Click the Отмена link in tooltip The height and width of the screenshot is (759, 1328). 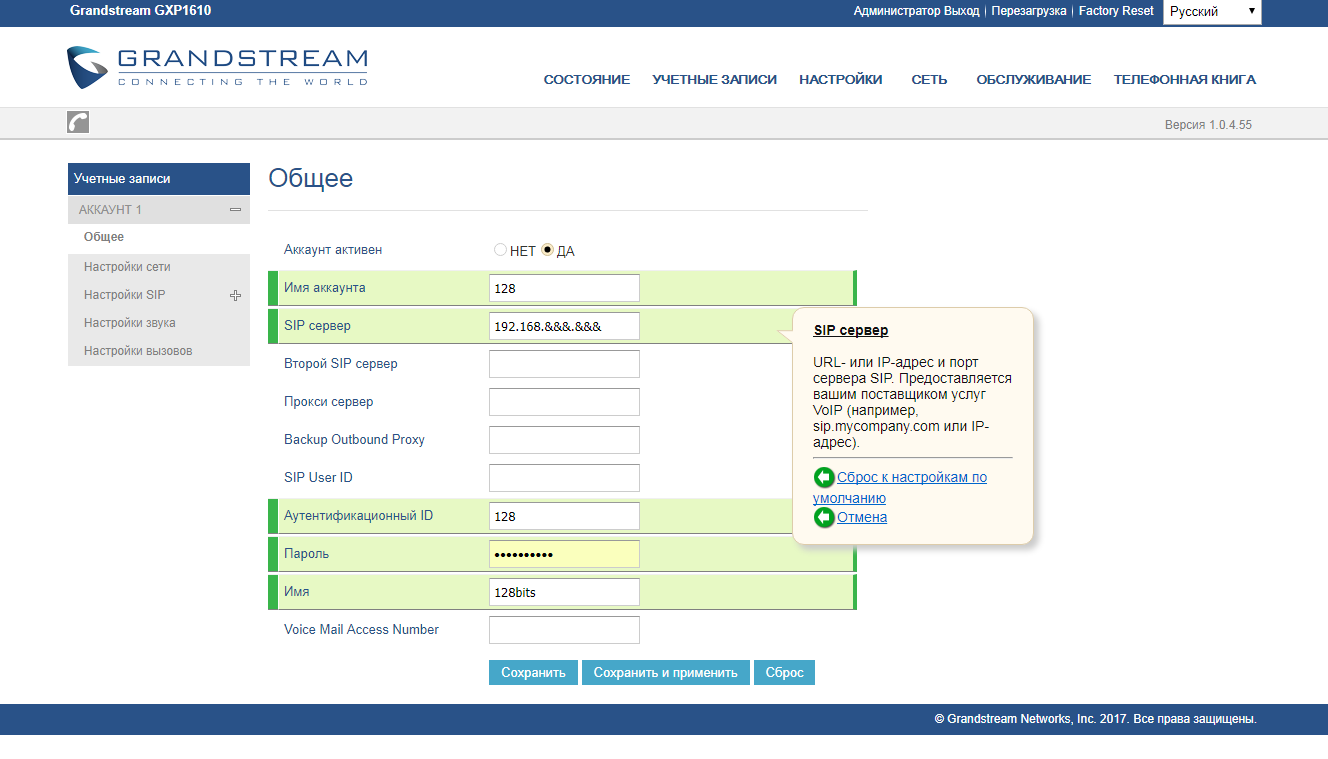pyautogui.click(x=862, y=517)
